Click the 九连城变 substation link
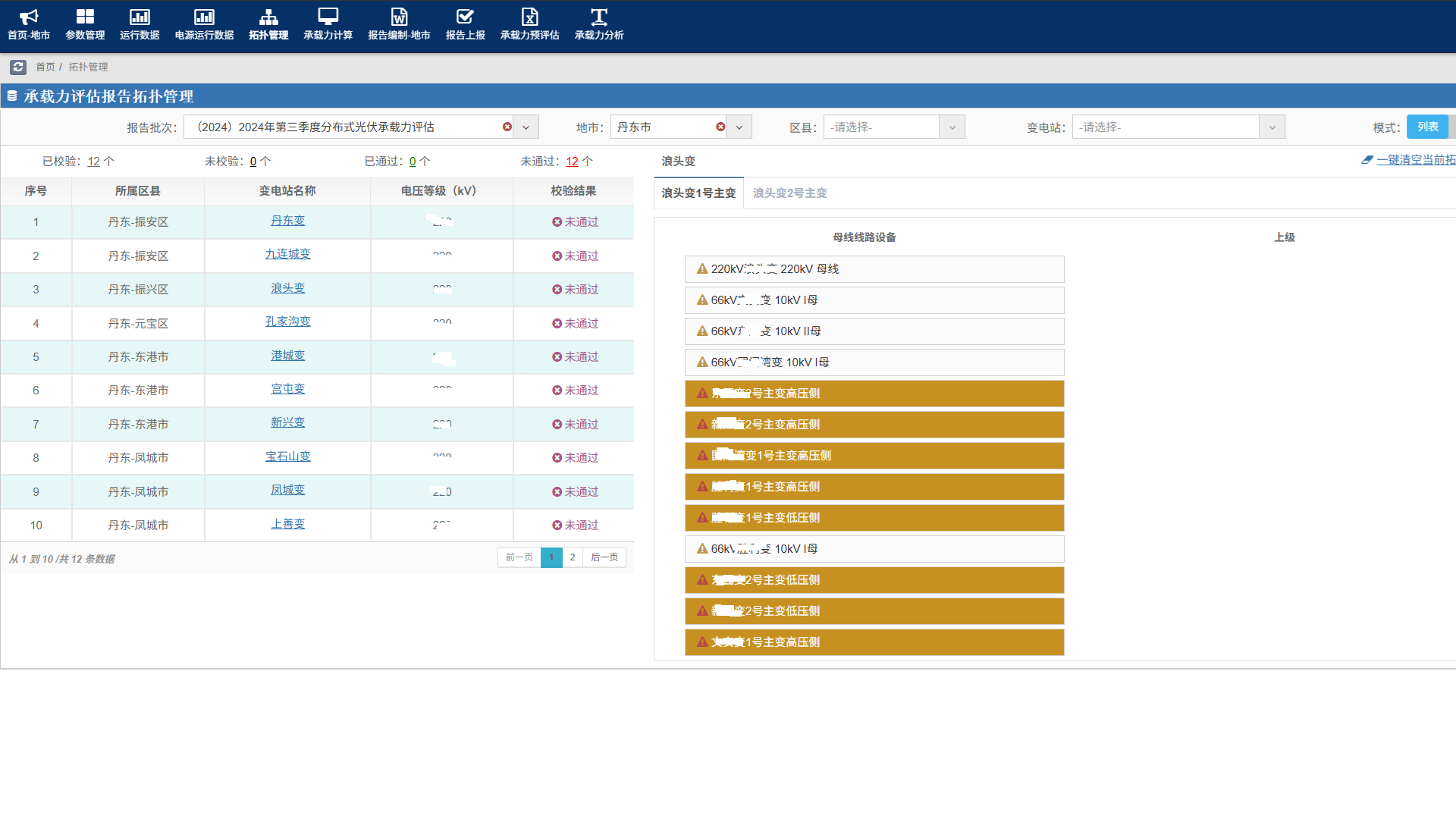1456x819 pixels. 287,254
